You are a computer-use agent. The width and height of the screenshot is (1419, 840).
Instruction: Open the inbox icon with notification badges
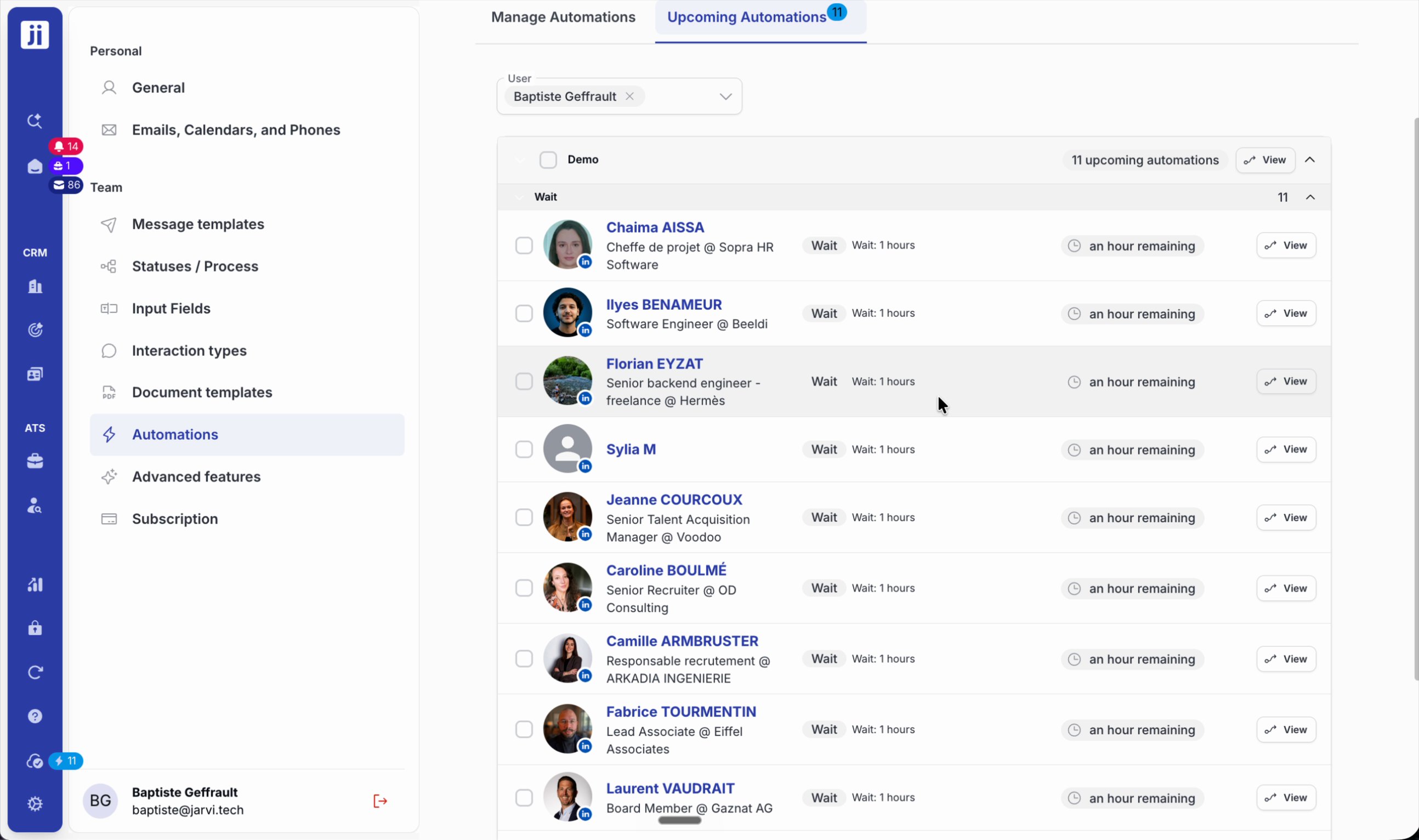[35, 167]
